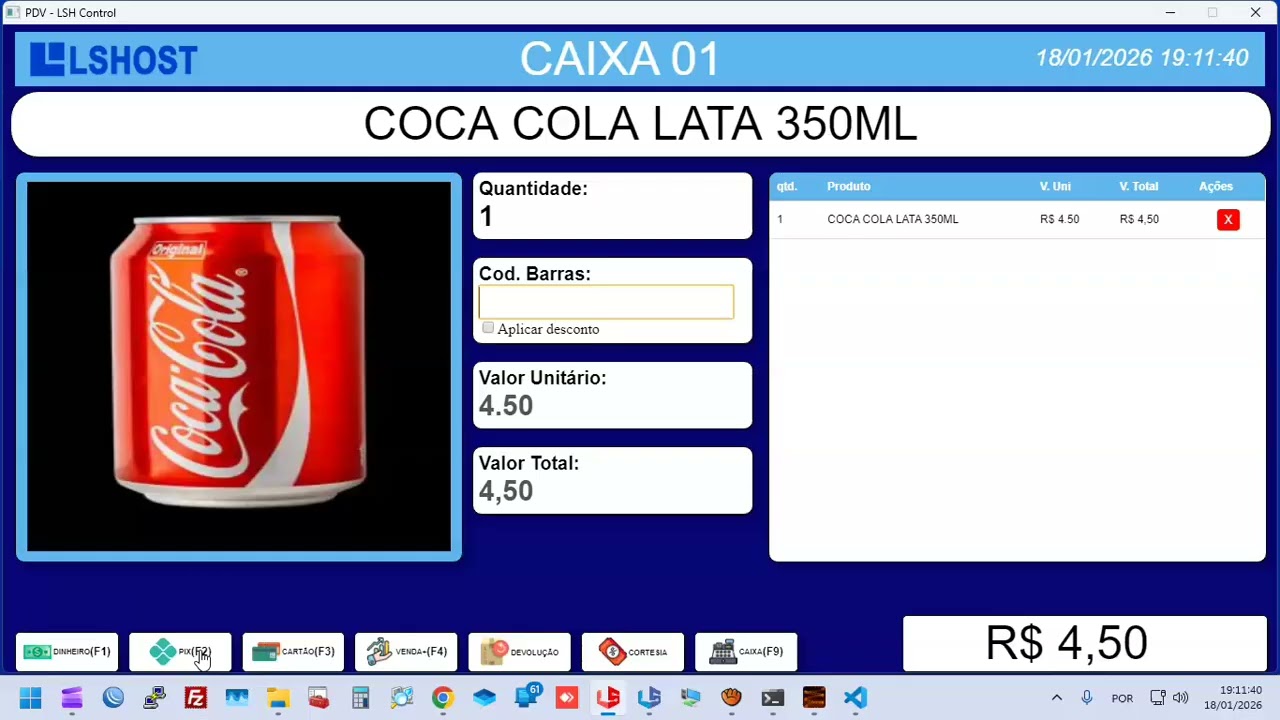
Task: Click the CAIXA 01 header title
Action: pyautogui.click(x=620, y=59)
